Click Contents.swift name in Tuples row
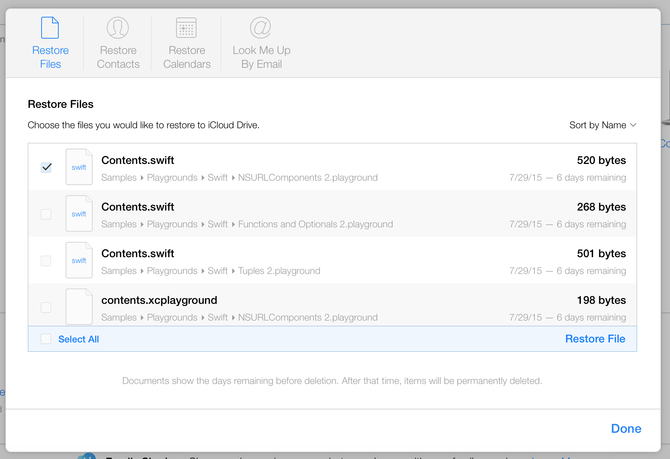 (x=138, y=253)
